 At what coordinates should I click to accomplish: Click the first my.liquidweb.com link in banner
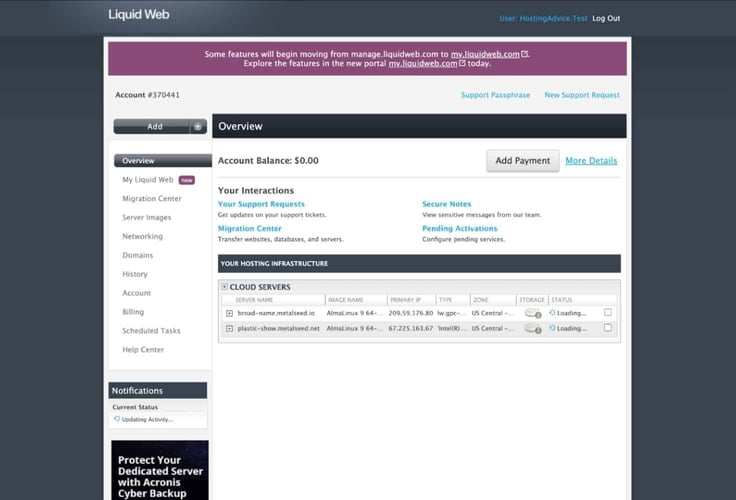(485, 54)
